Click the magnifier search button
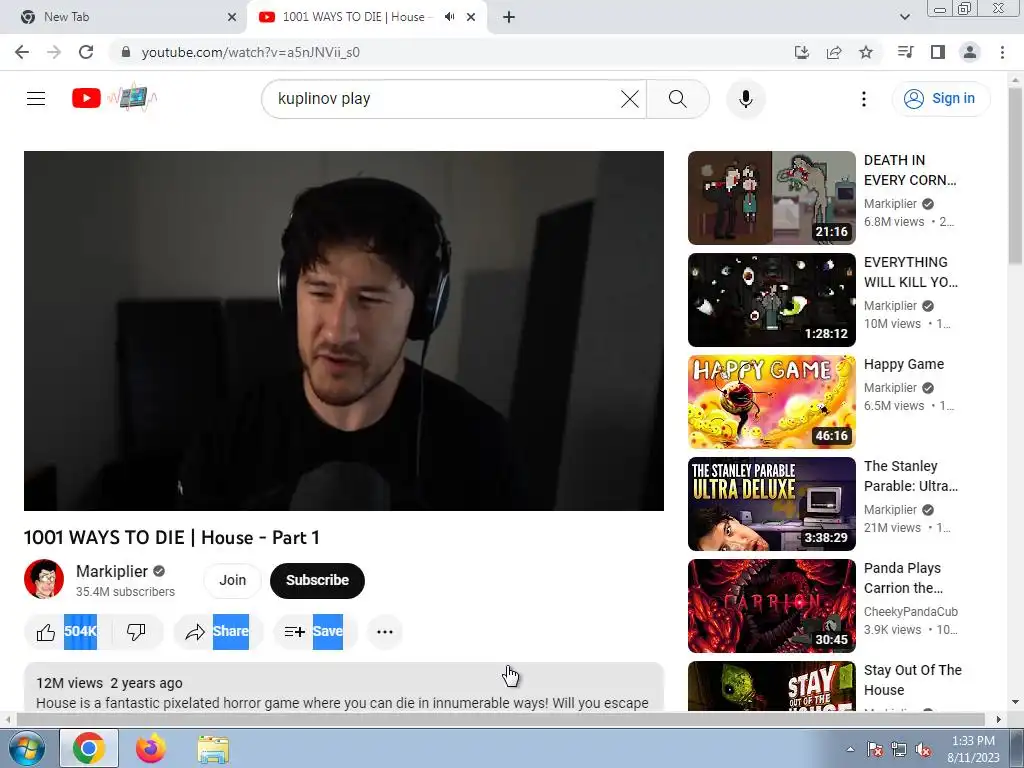 pos(678,99)
